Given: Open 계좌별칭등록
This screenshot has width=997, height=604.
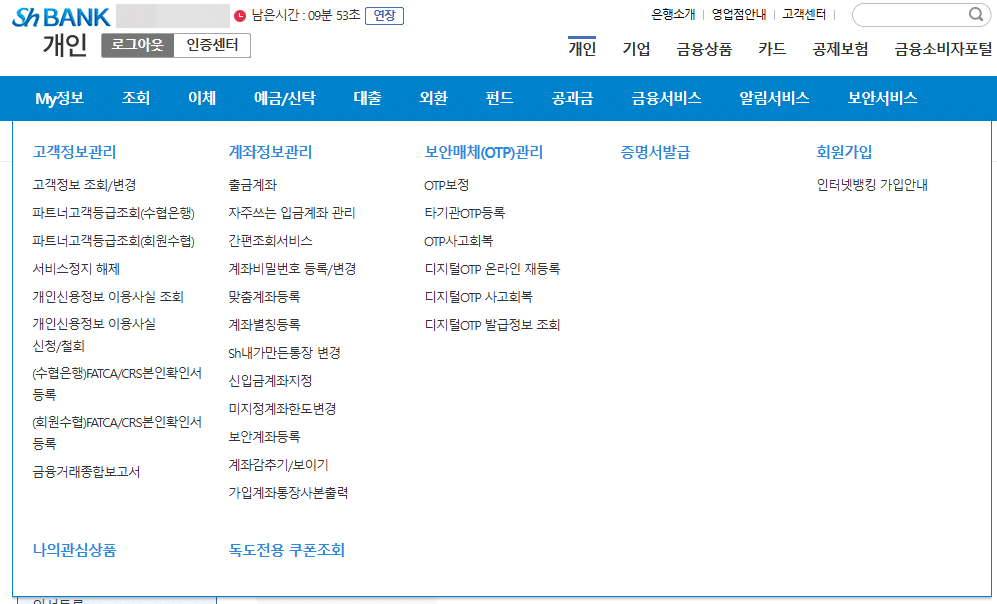Looking at the screenshot, I should click(x=265, y=325).
